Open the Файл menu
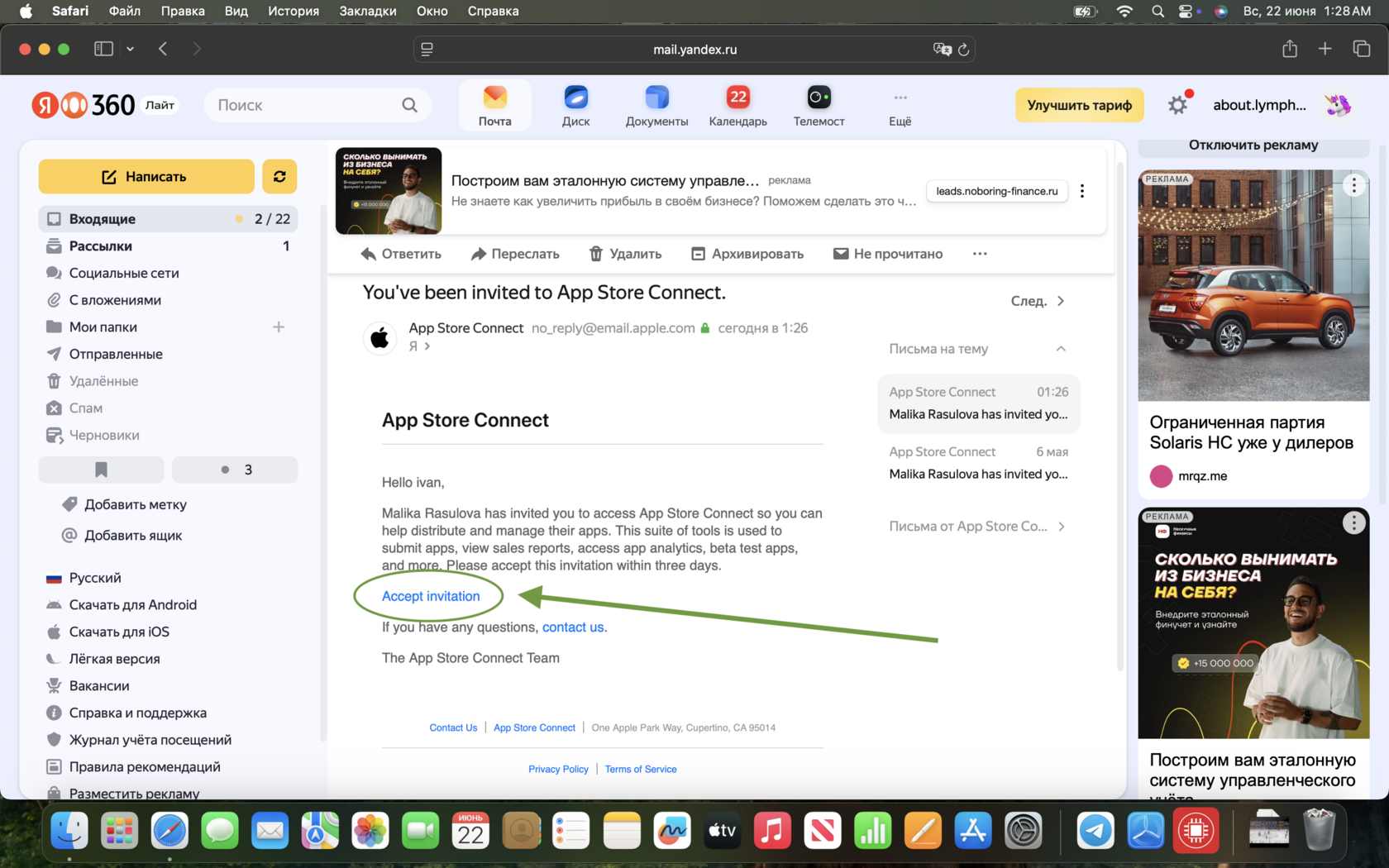The width and height of the screenshot is (1389, 868). point(125,11)
